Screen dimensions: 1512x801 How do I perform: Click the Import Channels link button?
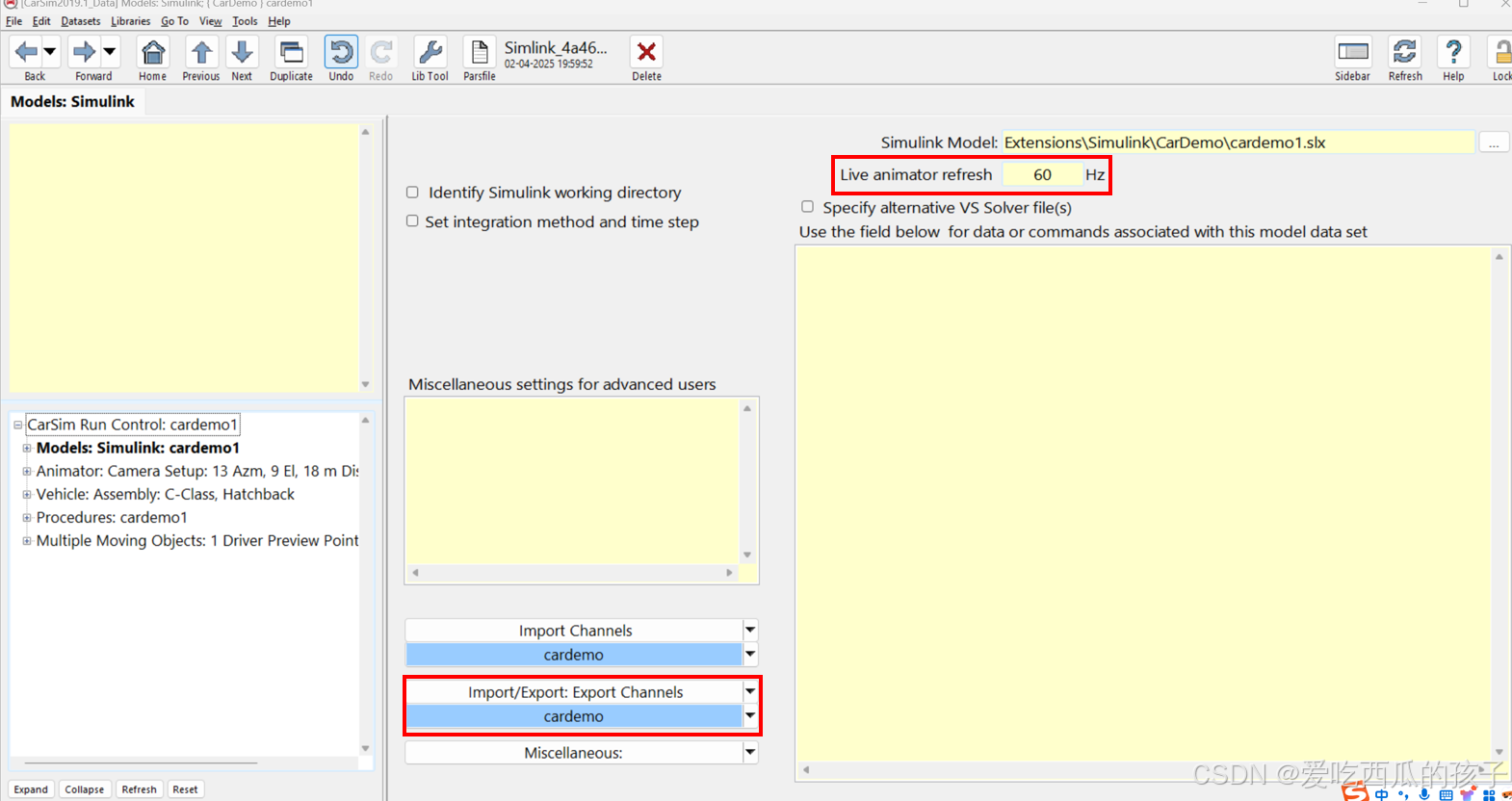(574, 631)
